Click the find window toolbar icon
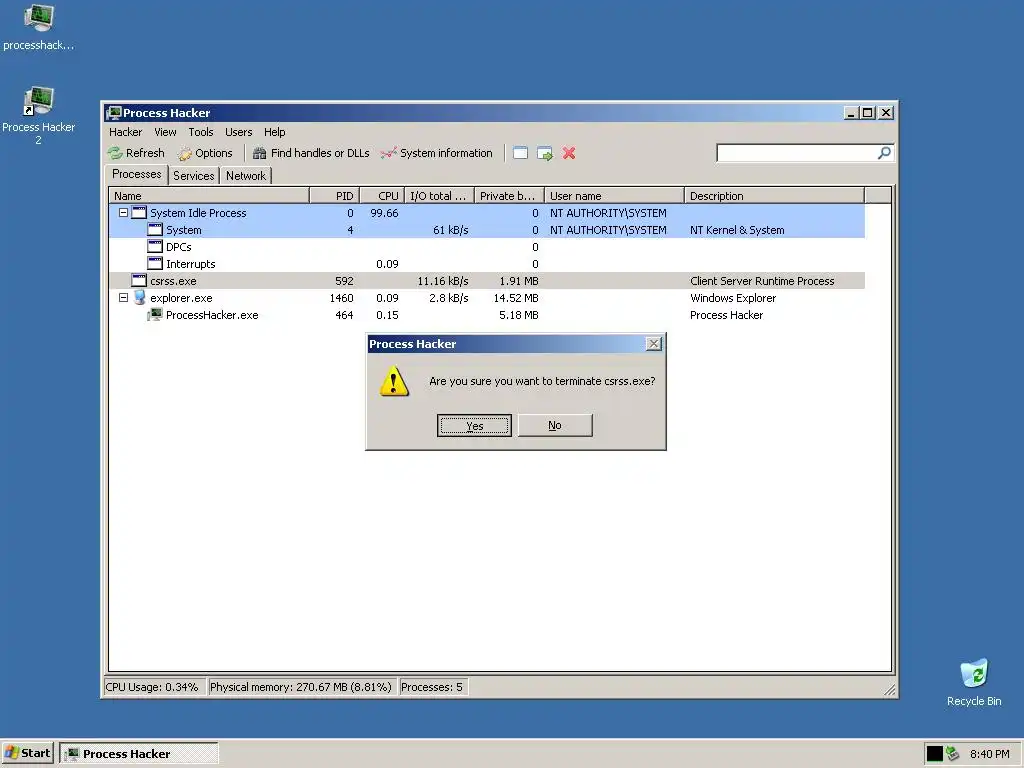The width and height of the screenshot is (1024, 768). [x=520, y=153]
